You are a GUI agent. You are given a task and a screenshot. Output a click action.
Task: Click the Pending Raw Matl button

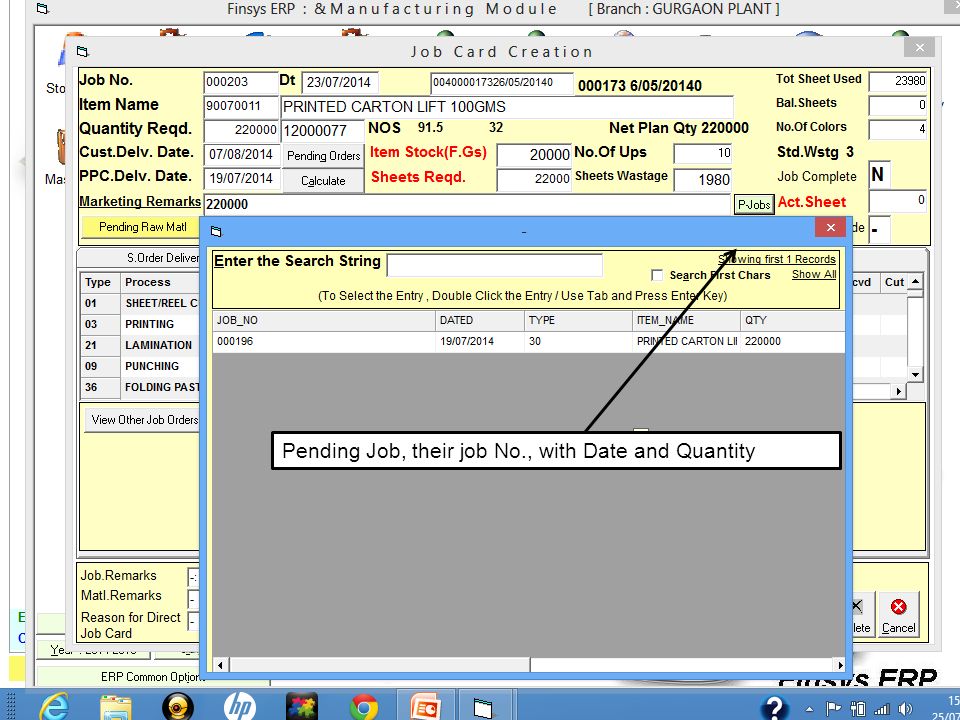(143, 227)
